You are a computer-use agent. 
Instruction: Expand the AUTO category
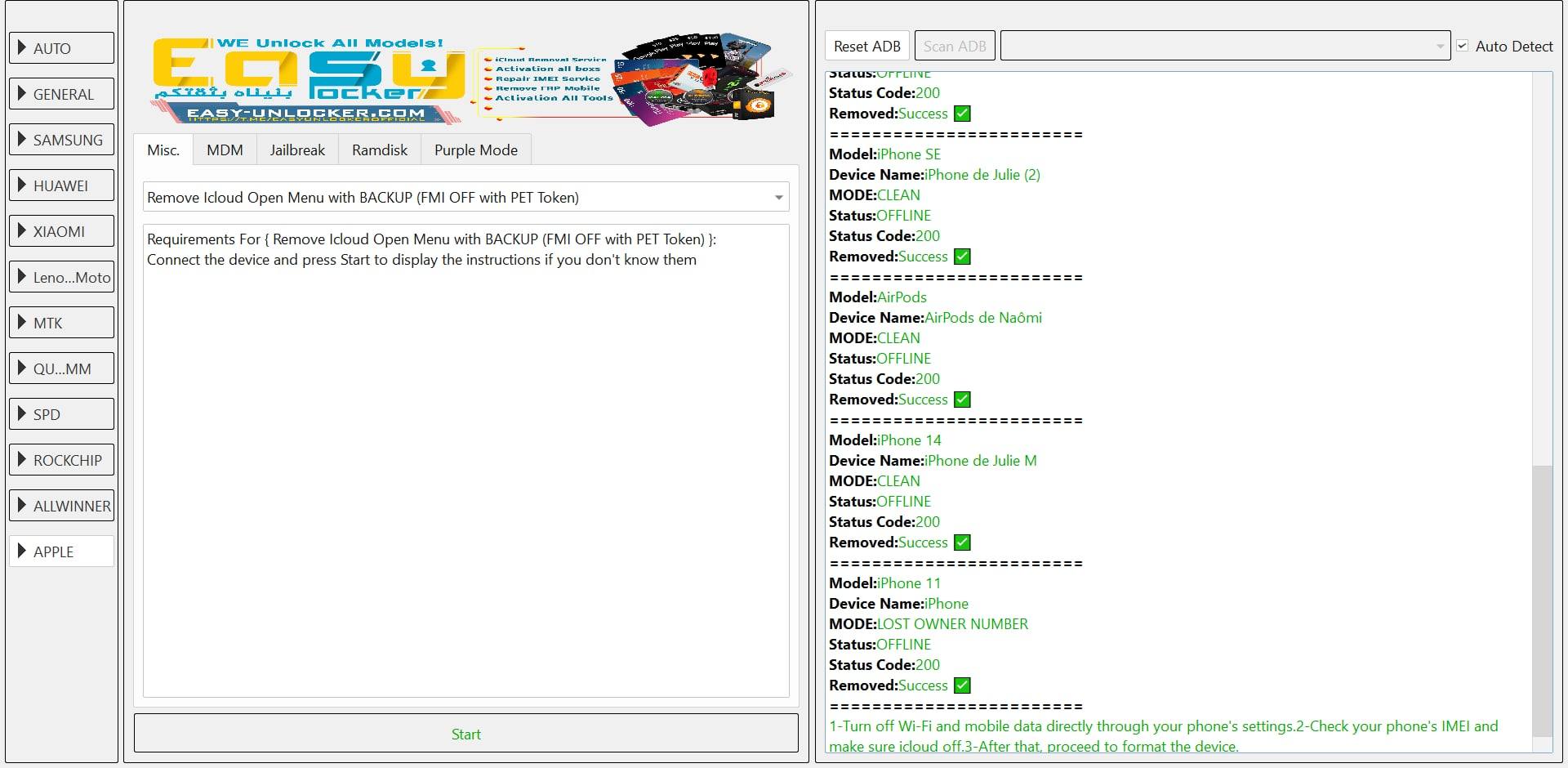coord(61,48)
